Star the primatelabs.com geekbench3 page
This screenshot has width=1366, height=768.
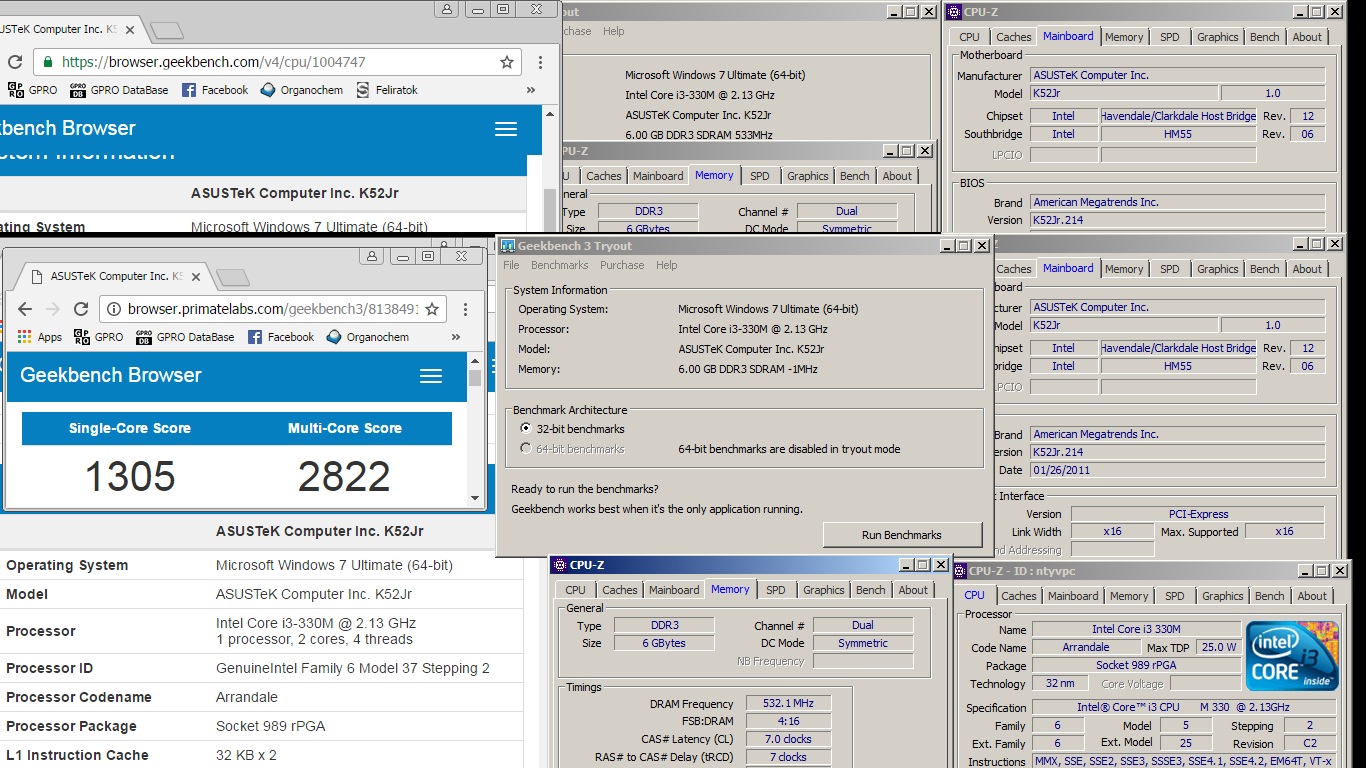point(432,309)
